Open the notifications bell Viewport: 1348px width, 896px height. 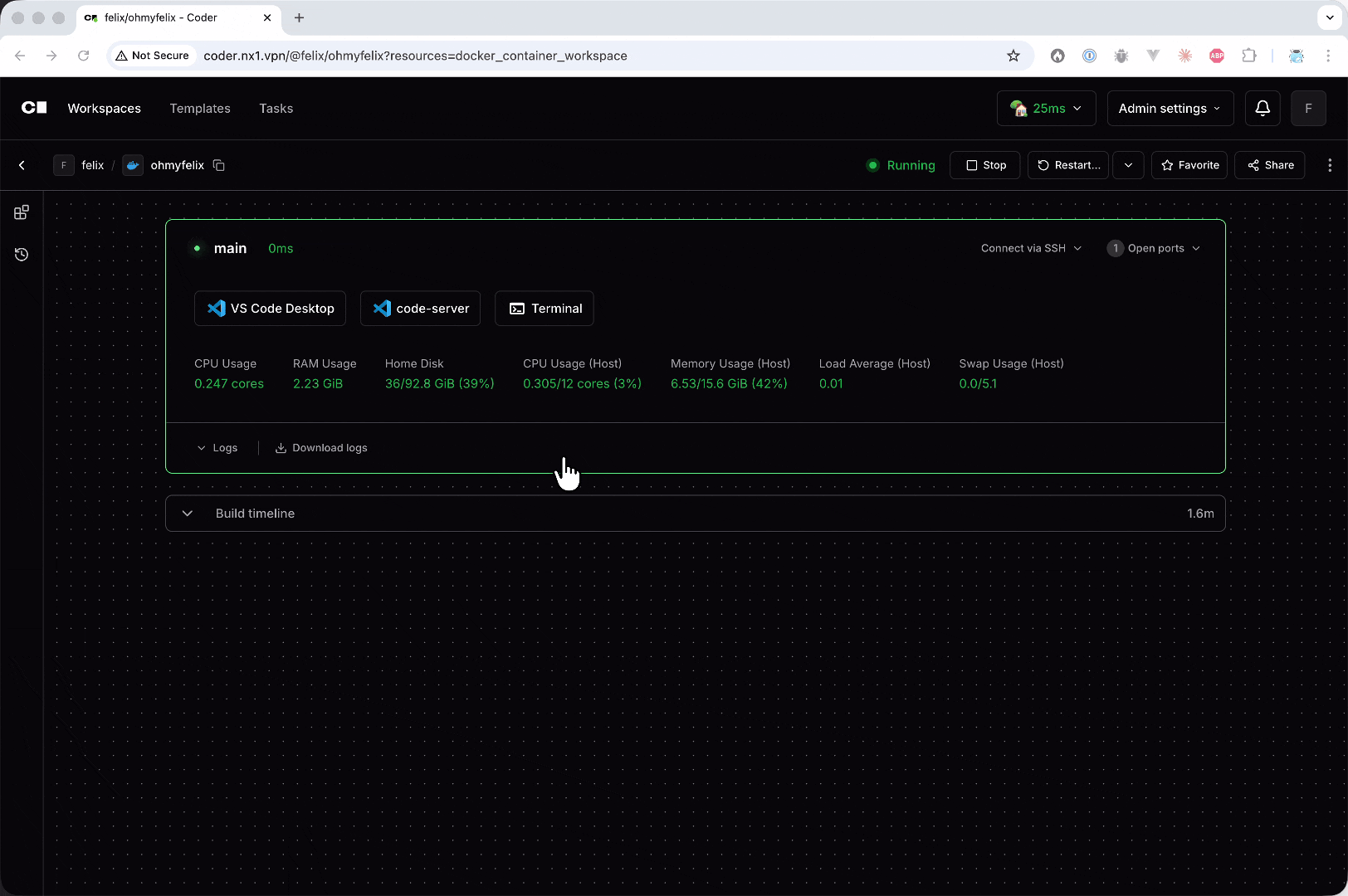[1262, 108]
